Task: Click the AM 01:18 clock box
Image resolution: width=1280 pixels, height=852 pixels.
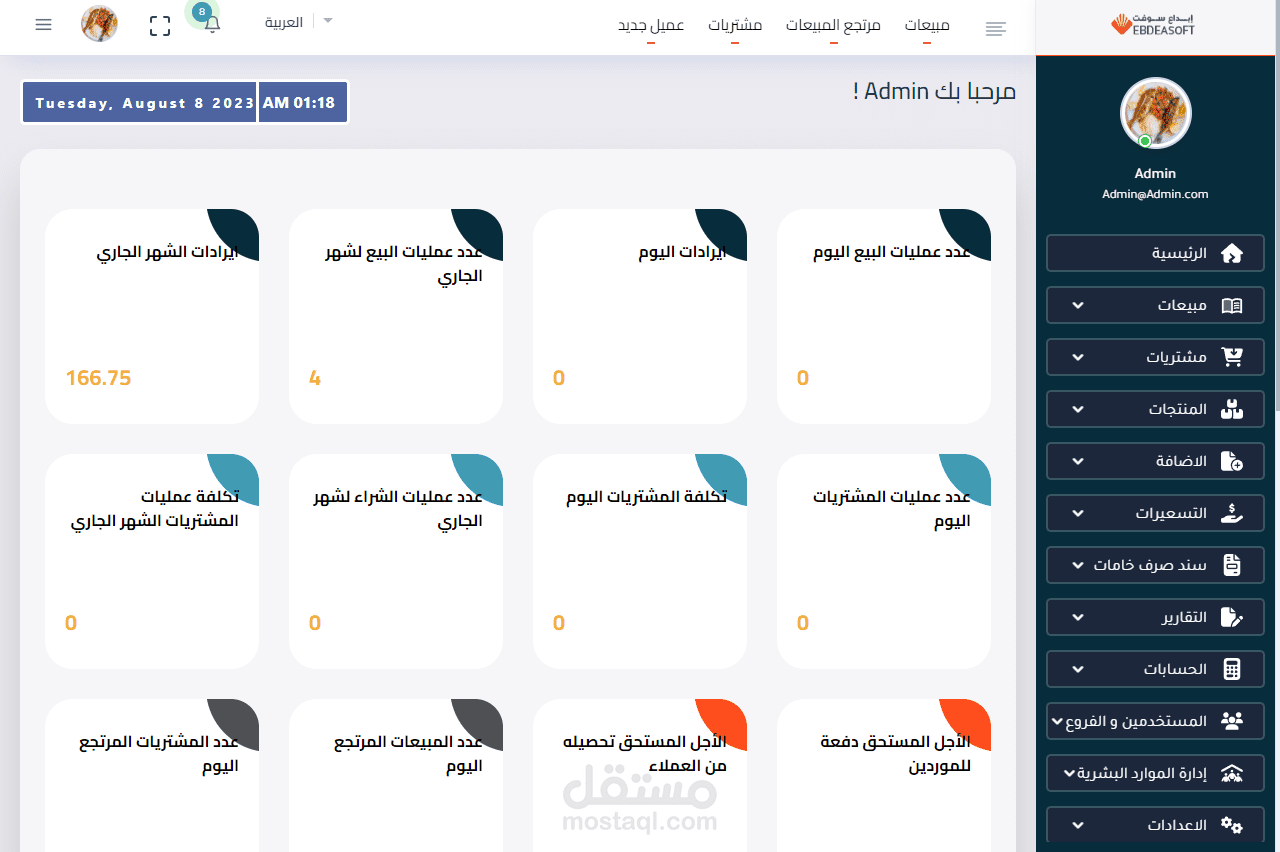Action: click(x=303, y=103)
